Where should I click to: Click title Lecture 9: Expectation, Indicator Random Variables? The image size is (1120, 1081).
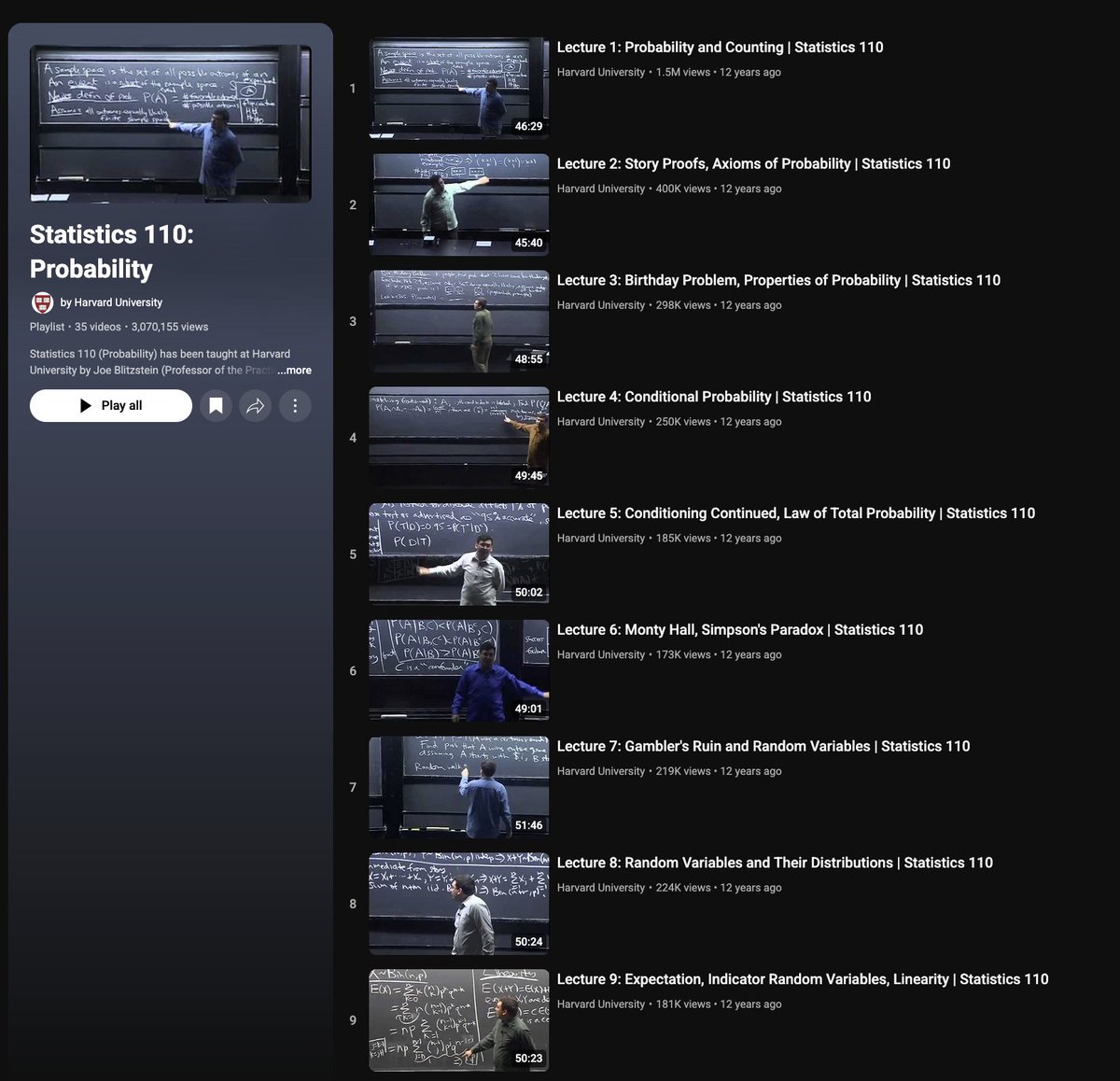(x=803, y=979)
